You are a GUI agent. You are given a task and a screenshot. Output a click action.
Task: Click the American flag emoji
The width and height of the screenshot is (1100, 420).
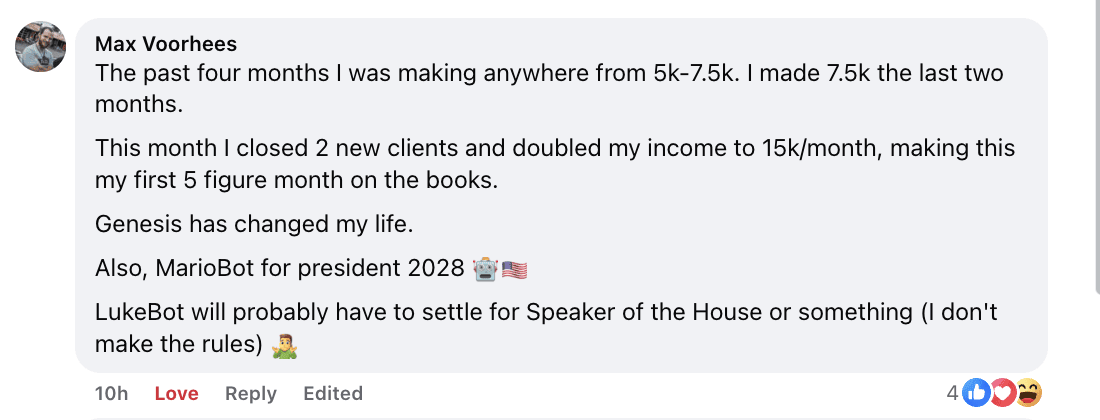(513, 269)
